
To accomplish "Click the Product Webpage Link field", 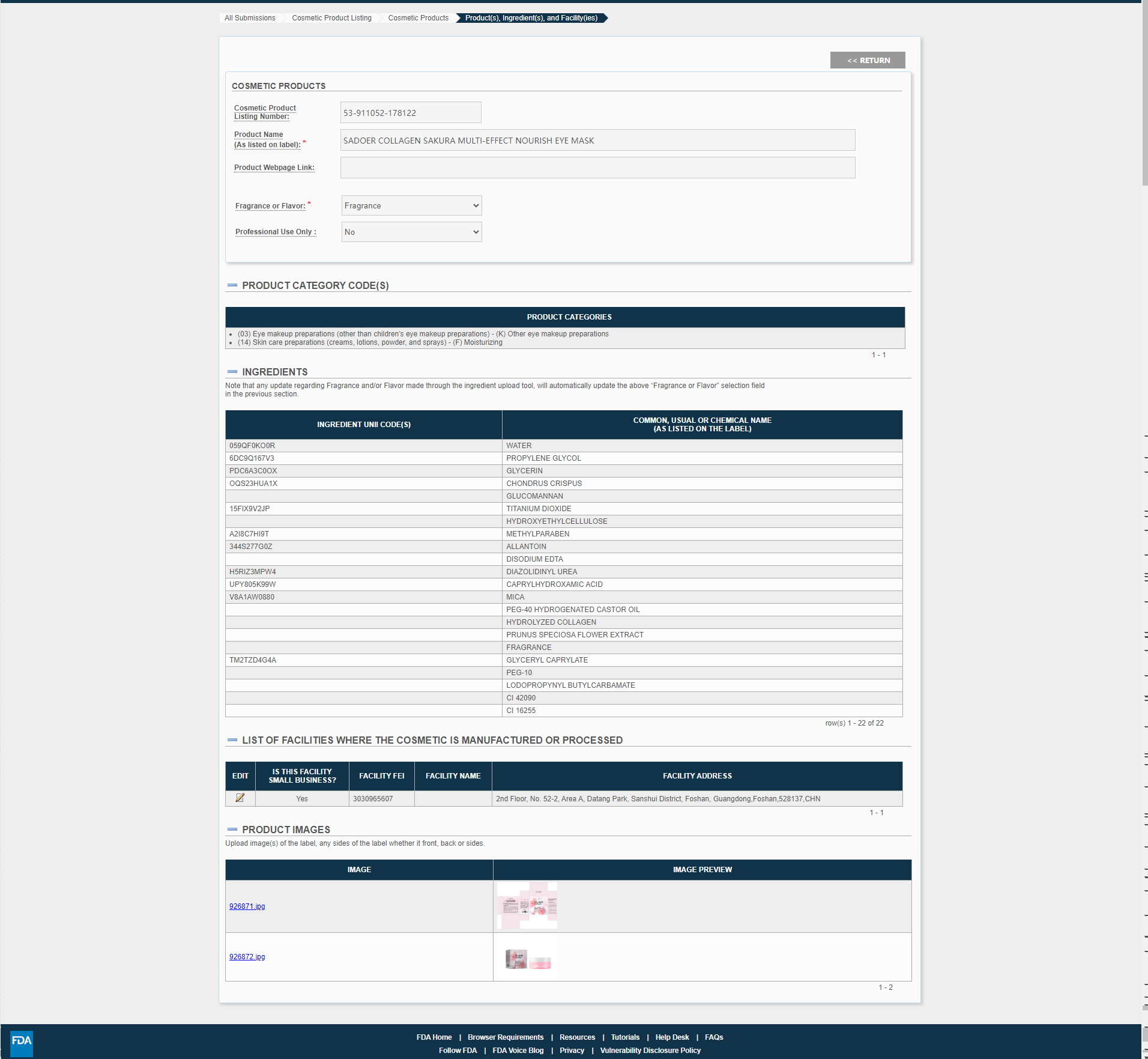I will point(597,168).
